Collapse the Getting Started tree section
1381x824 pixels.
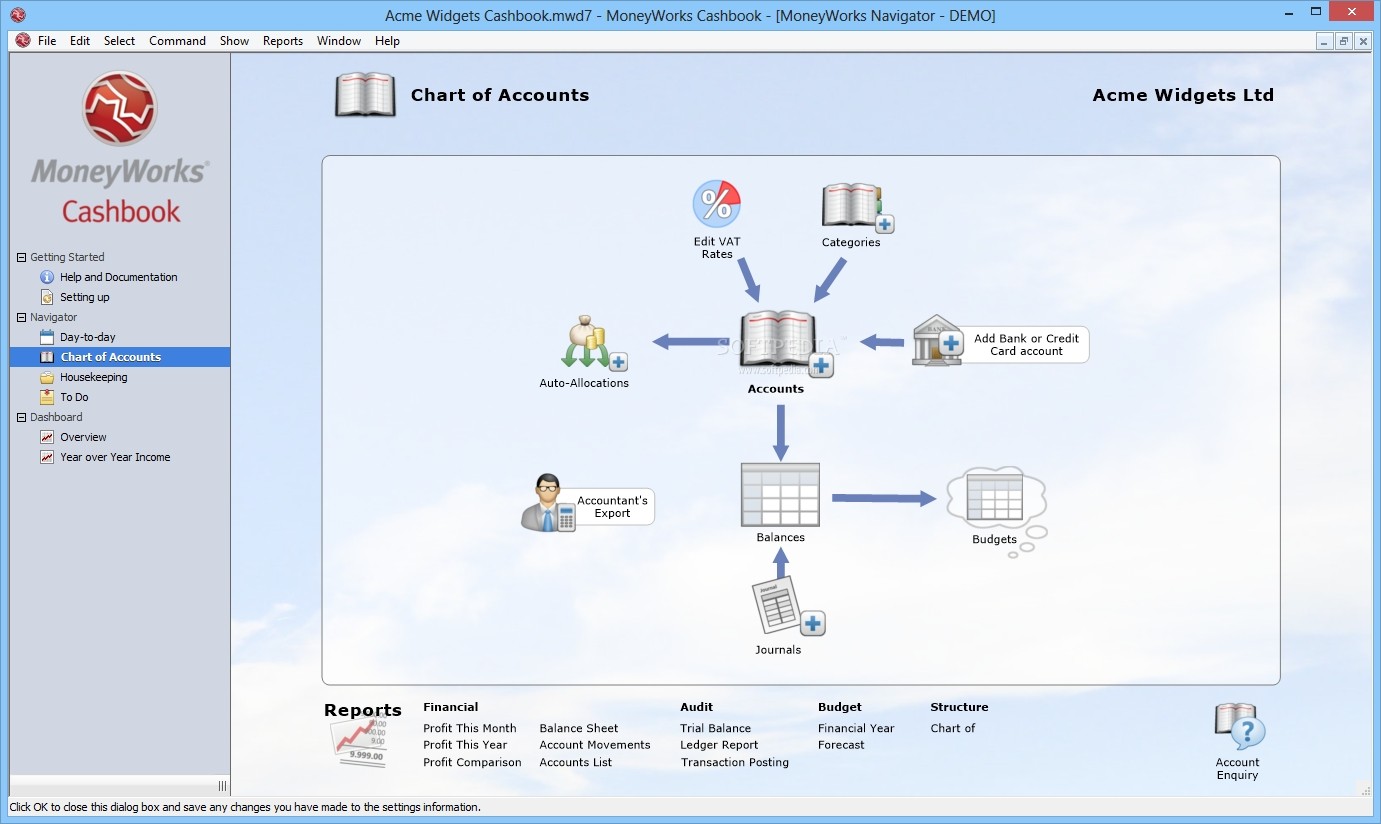(x=22, y=257)
